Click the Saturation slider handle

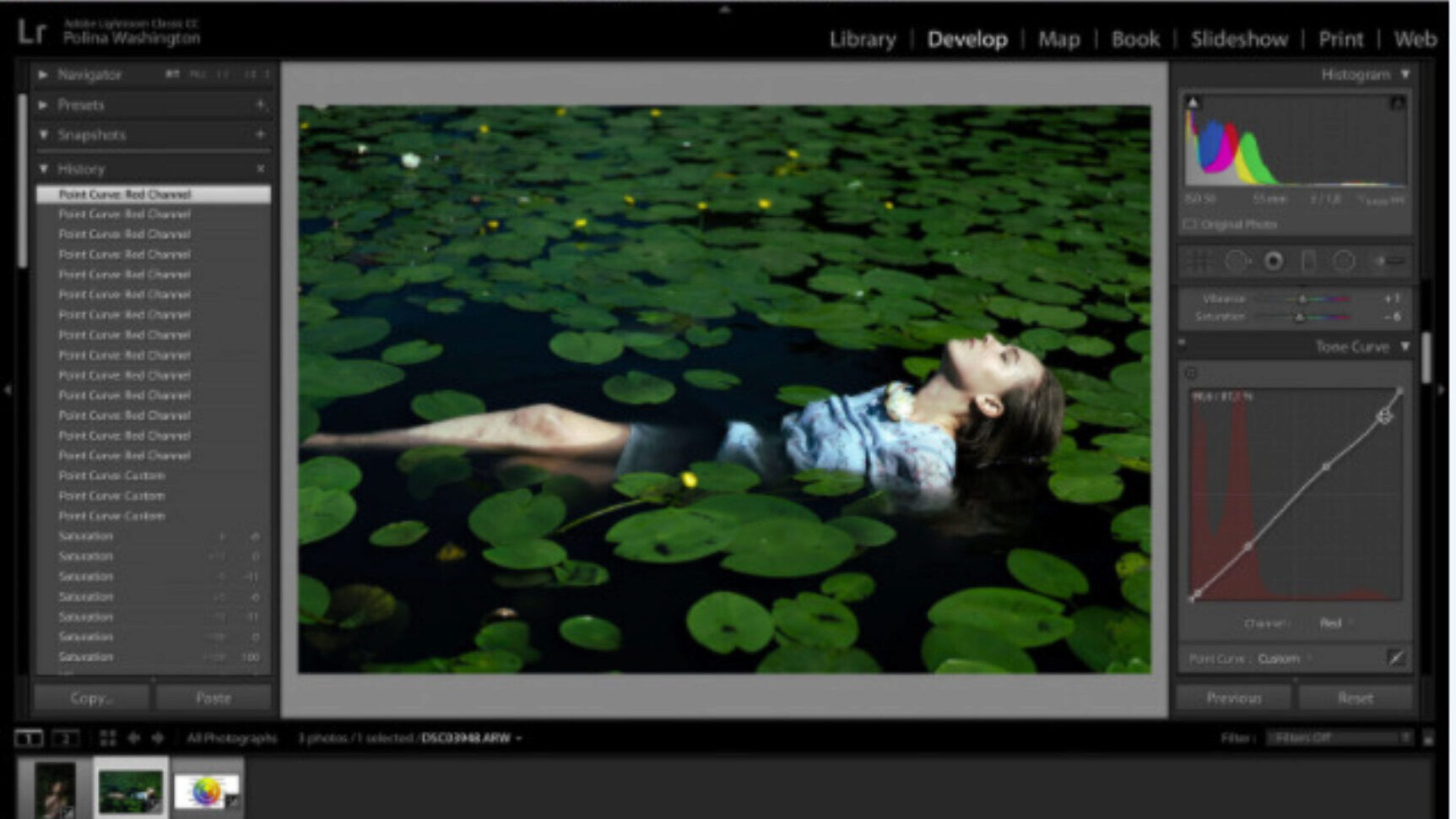click(1299, 317)
